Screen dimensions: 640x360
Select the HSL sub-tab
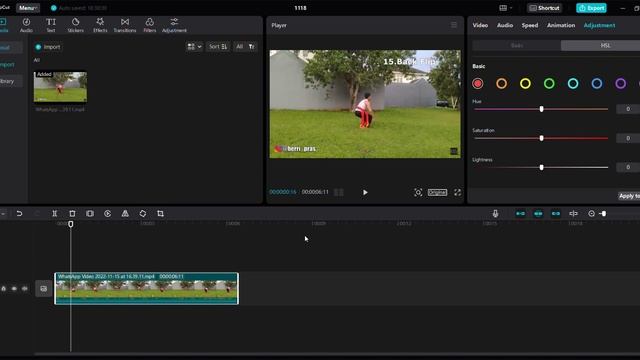tap(605, 45)
